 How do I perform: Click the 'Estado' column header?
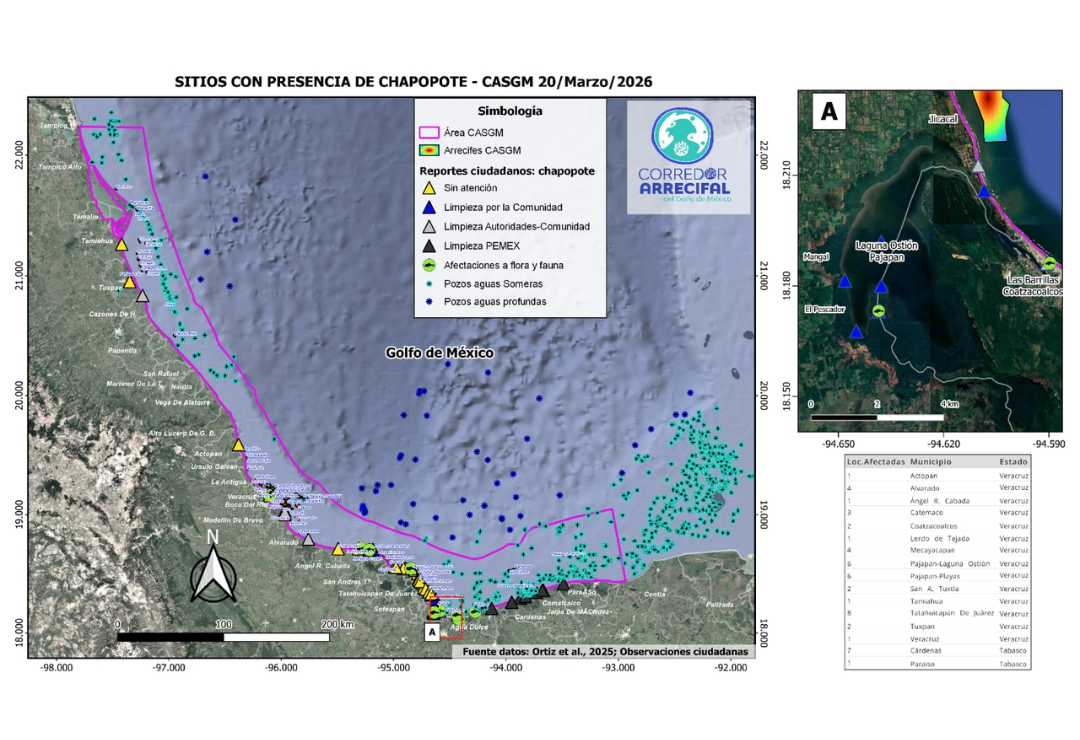(x=1016, y=462)
